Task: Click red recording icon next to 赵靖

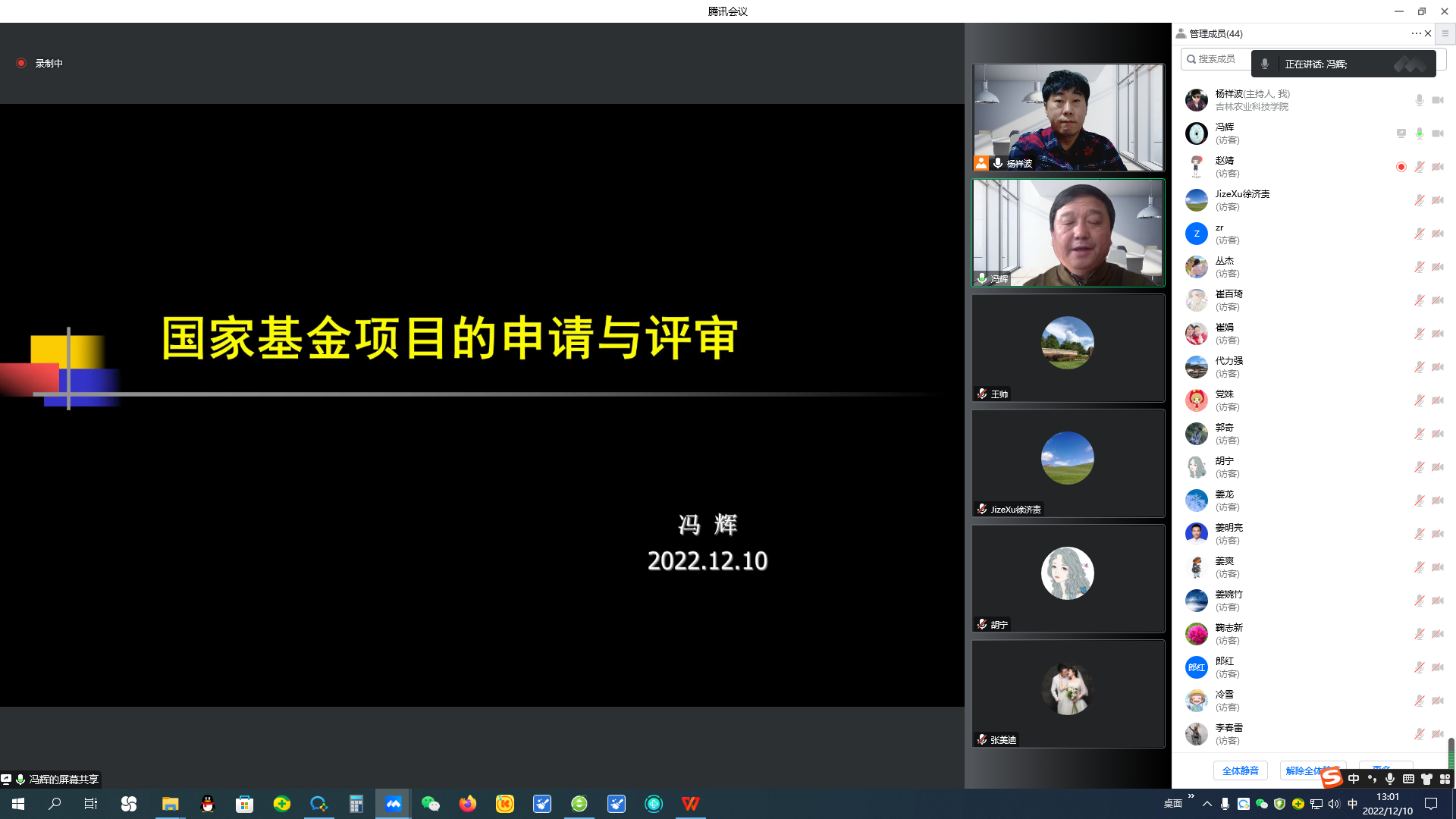Action: (1401, 167)
